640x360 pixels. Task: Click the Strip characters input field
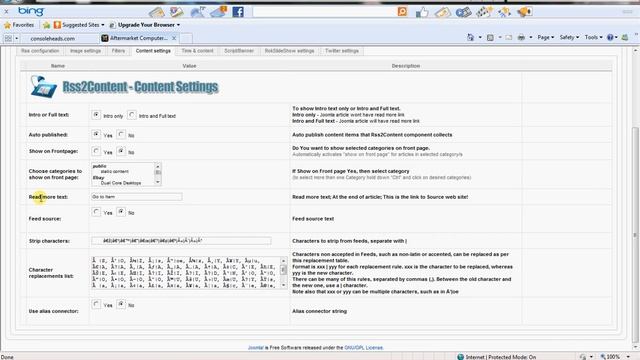181,241
